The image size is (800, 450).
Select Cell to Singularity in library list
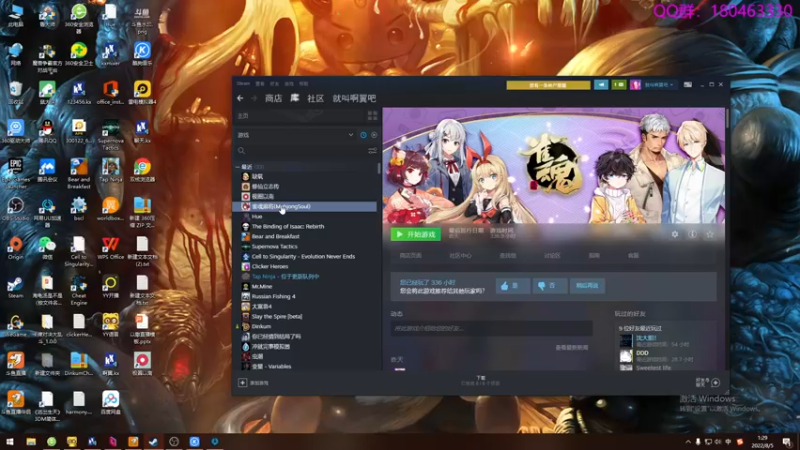[305, 257]
